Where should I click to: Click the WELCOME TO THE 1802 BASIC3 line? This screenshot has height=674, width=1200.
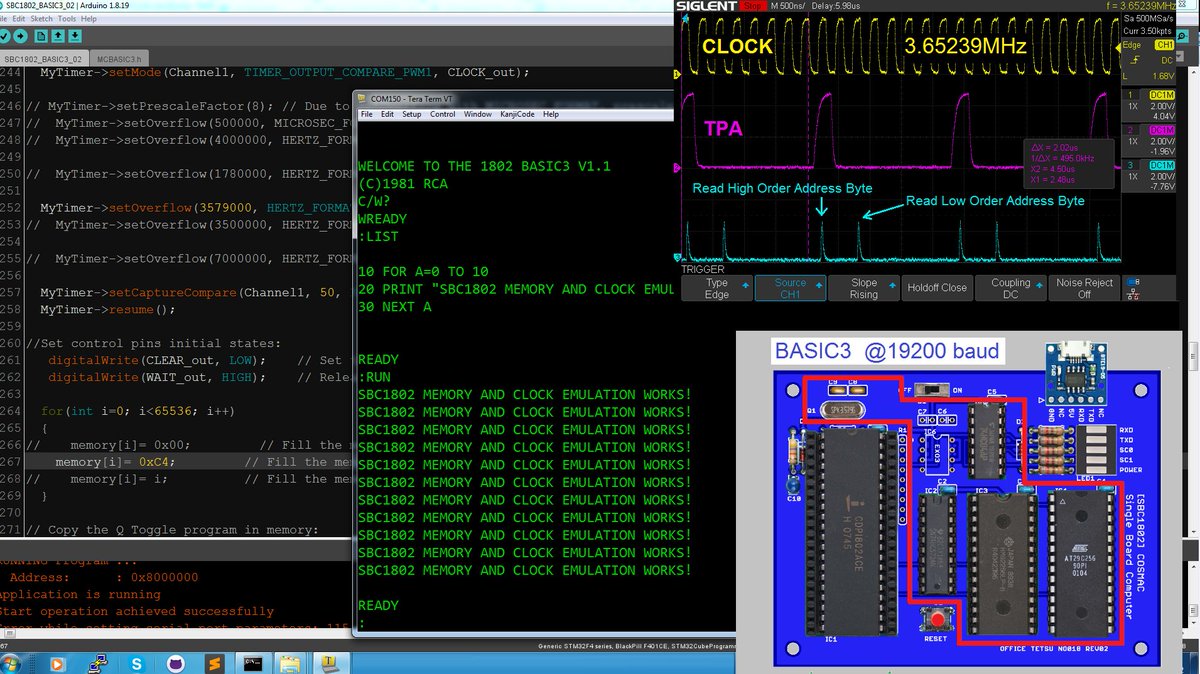point(484,166)
